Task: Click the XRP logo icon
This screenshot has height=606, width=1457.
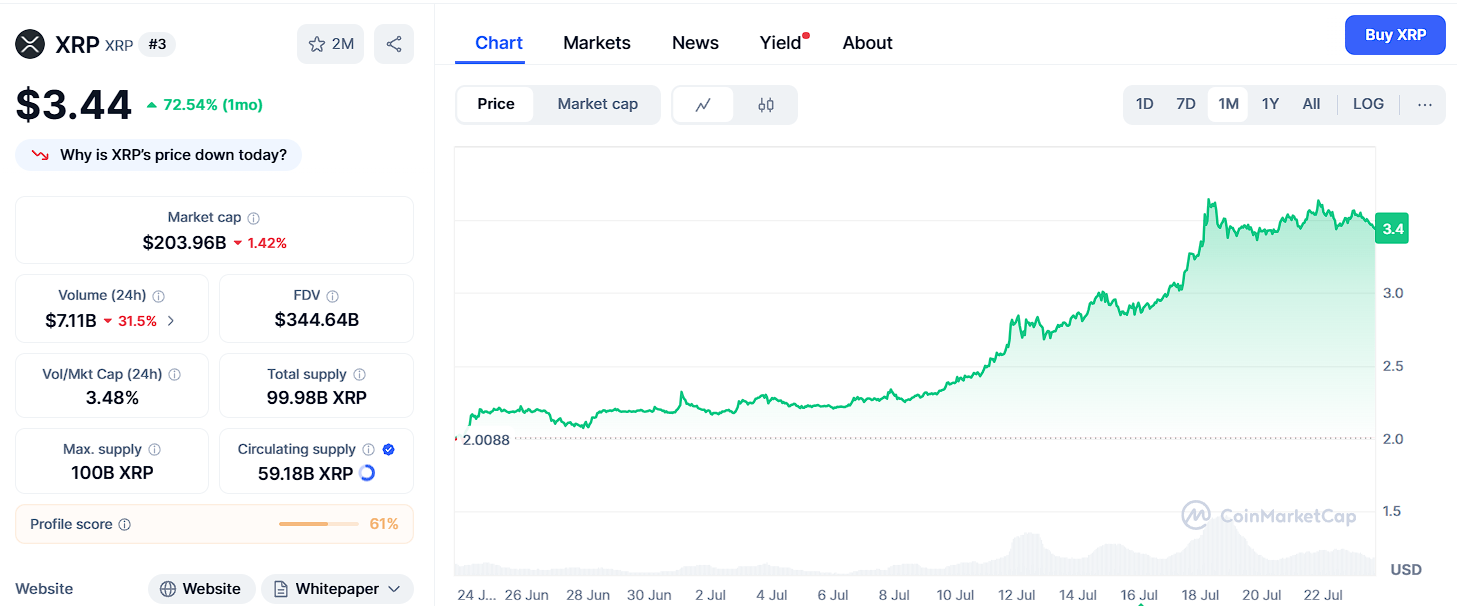Action: 31,44
